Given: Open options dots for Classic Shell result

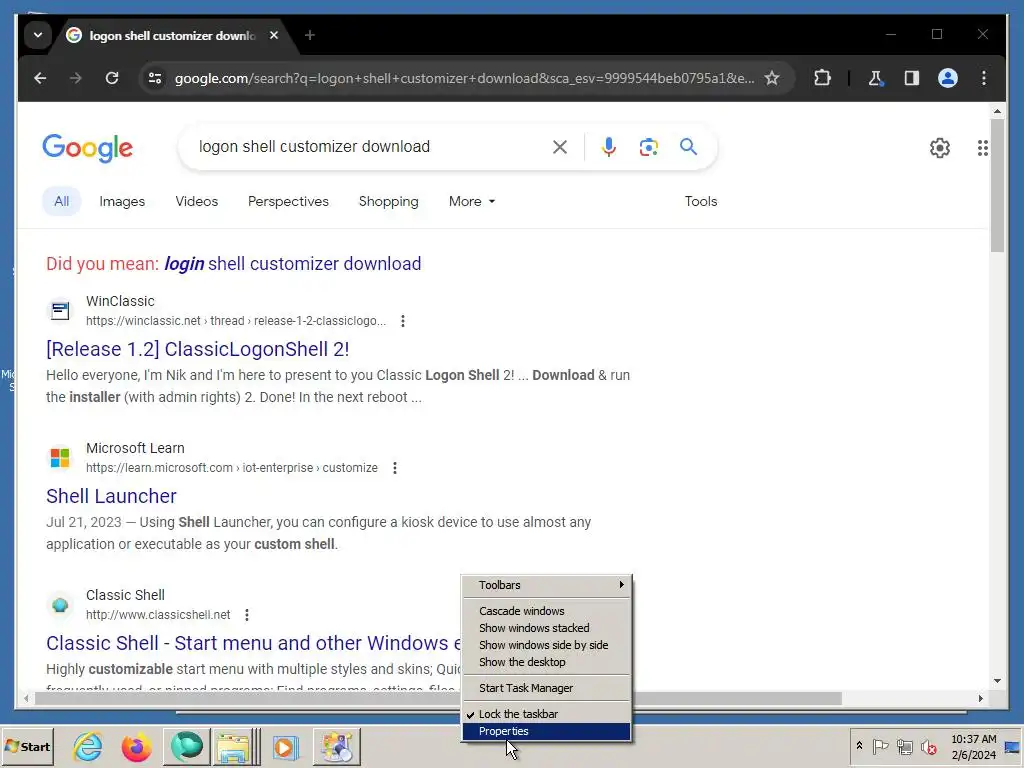Looking at the screenshot, I should pyautogui.click(x=247, y=615).
